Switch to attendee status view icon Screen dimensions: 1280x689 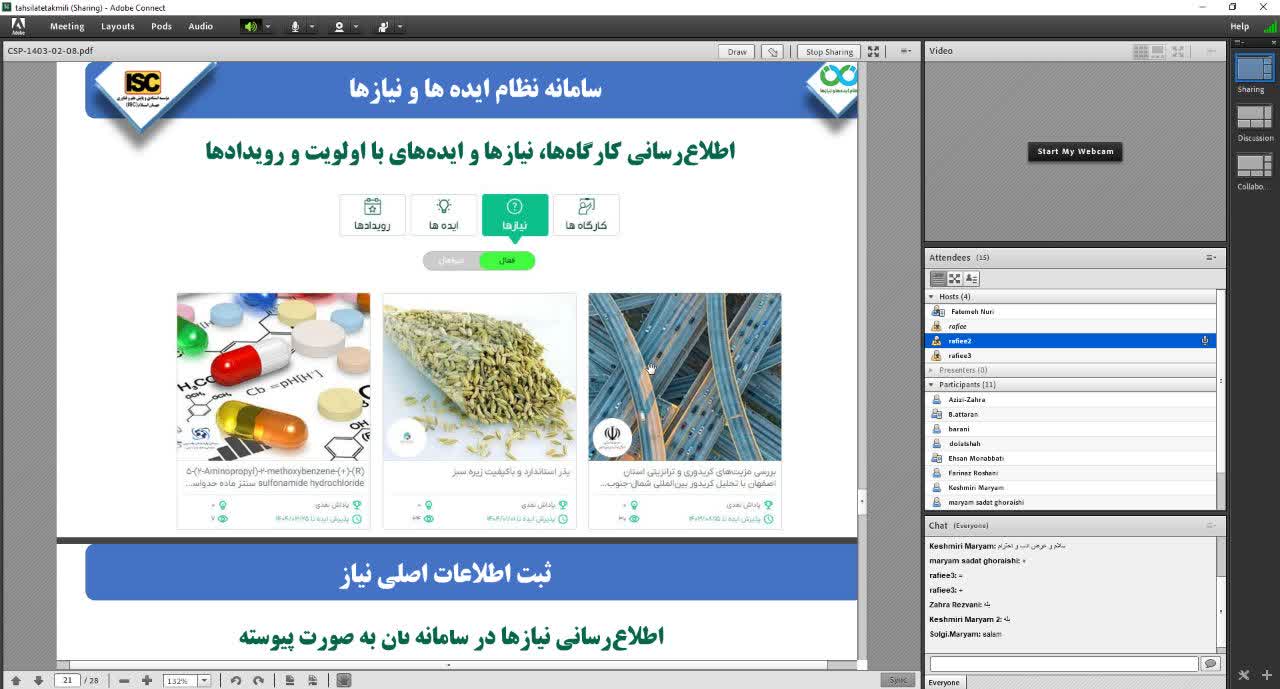click(x=971, y=279)
